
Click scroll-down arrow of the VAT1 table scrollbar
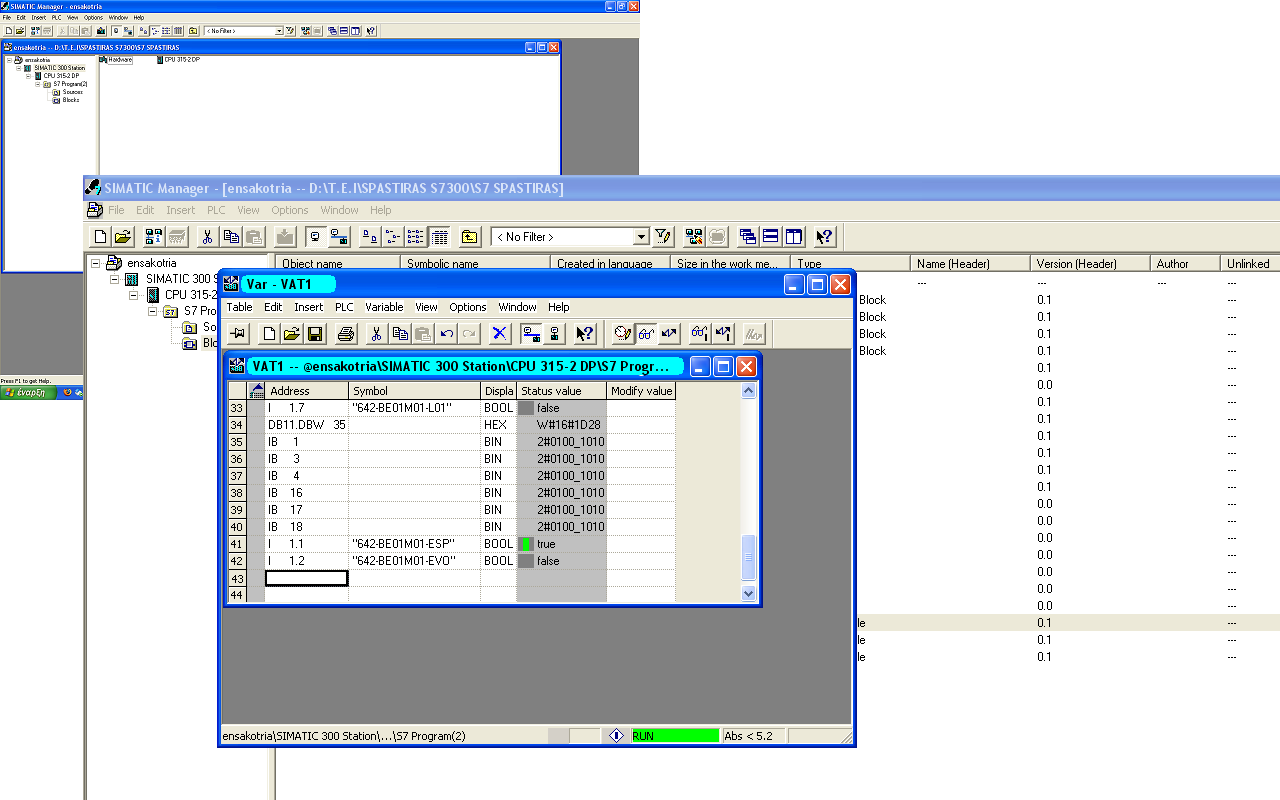click(749, 592)
